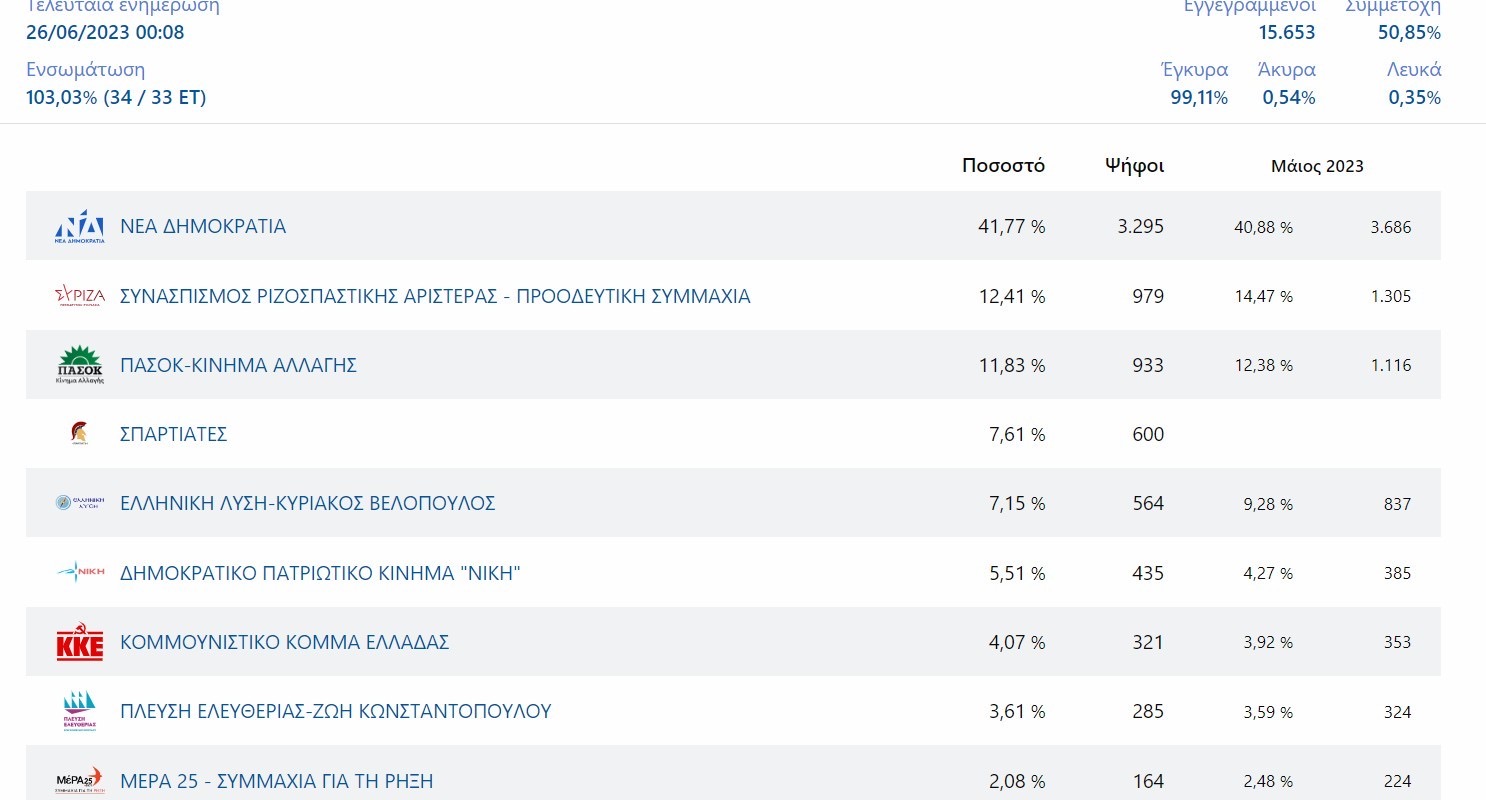Viewport: 1486px width, 800px height.
Task: Click Spartiates vote count 600
Action: click(x=1148, y=434)
